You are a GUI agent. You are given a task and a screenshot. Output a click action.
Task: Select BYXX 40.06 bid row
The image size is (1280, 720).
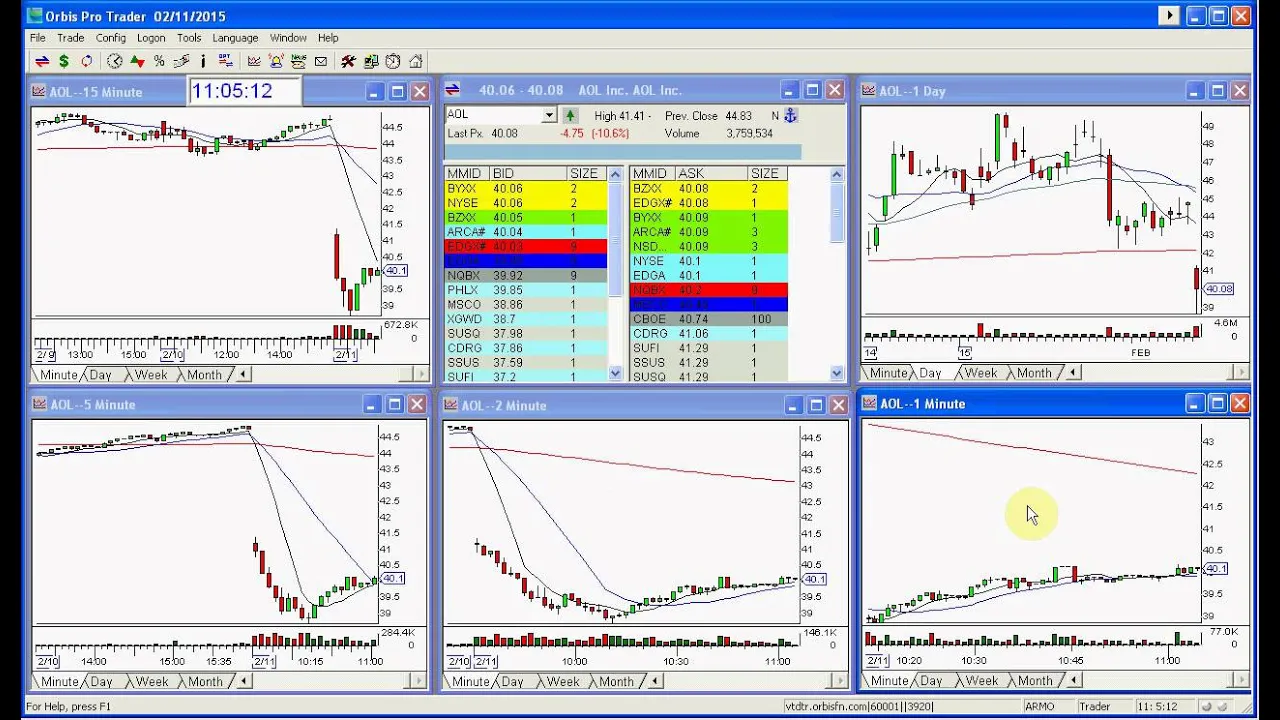[526, 189]
